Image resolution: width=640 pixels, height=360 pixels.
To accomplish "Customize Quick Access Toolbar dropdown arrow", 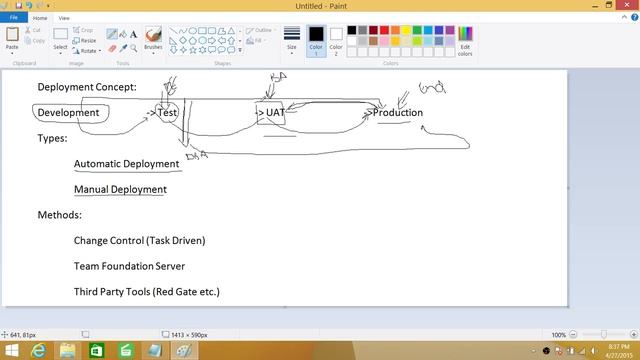I will pos(48,6).
